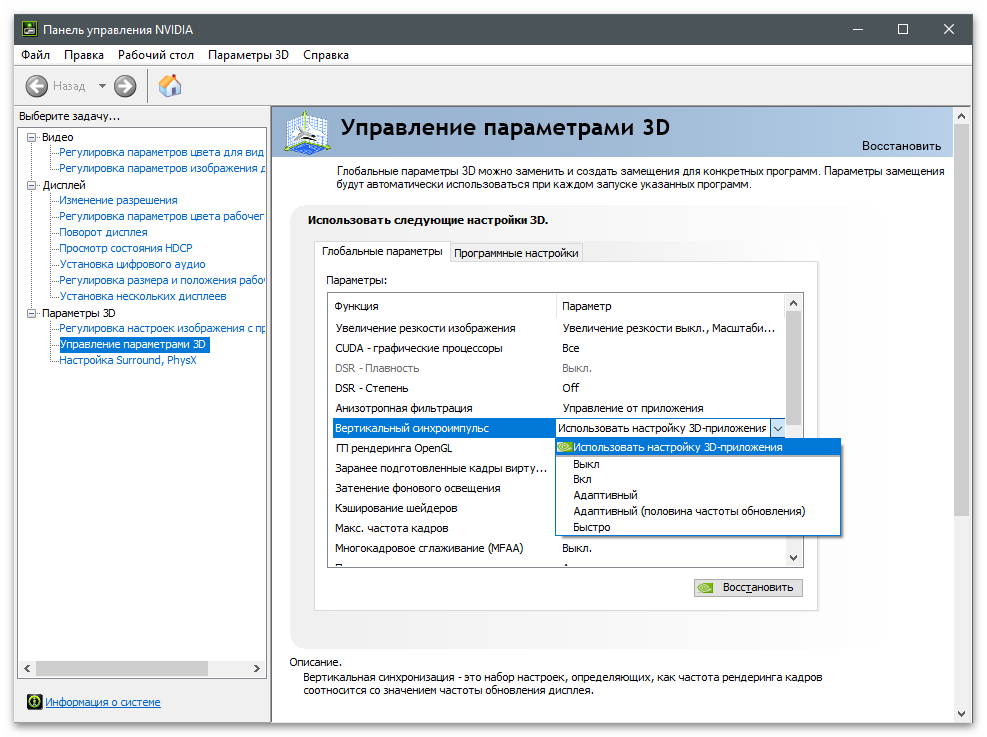Switch to Программные настройки tab
Viewport: 987px width, 737px height.
pyautogui.click(x=516, y=253)
